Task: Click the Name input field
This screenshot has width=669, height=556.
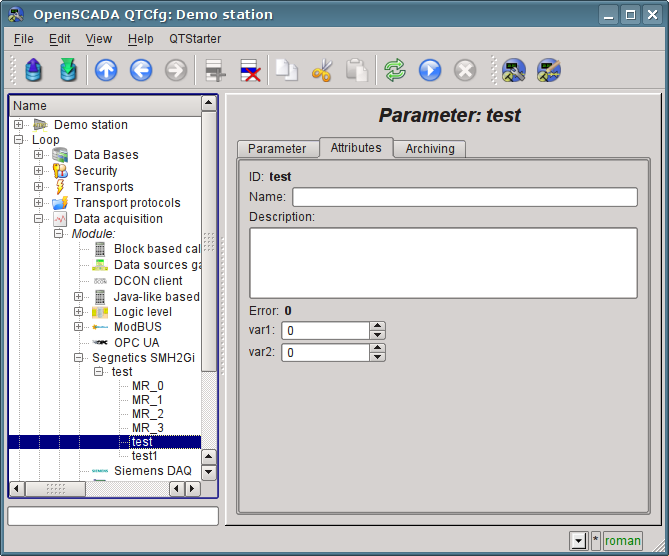Action: click(x=464, y=197)
